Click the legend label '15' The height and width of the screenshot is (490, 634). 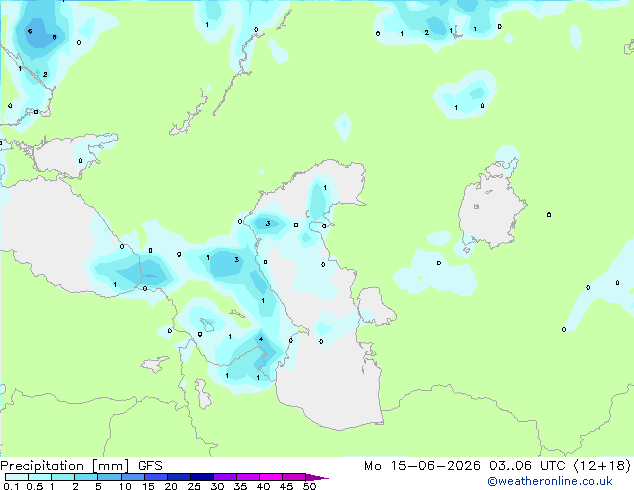(x=148, y=486)
